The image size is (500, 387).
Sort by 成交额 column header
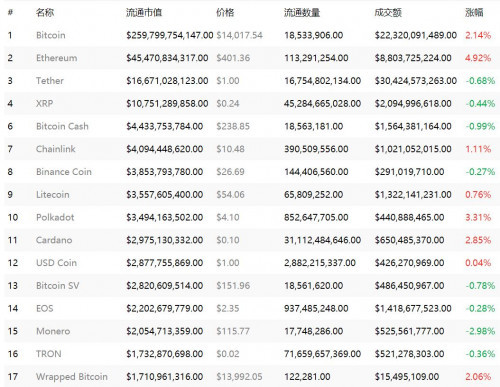click(388, 13)
